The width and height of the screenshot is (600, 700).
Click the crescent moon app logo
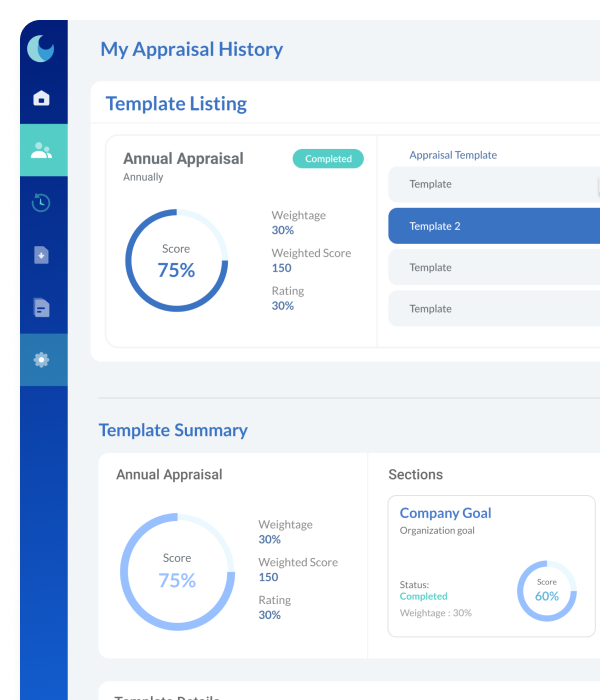pos(41,48)
